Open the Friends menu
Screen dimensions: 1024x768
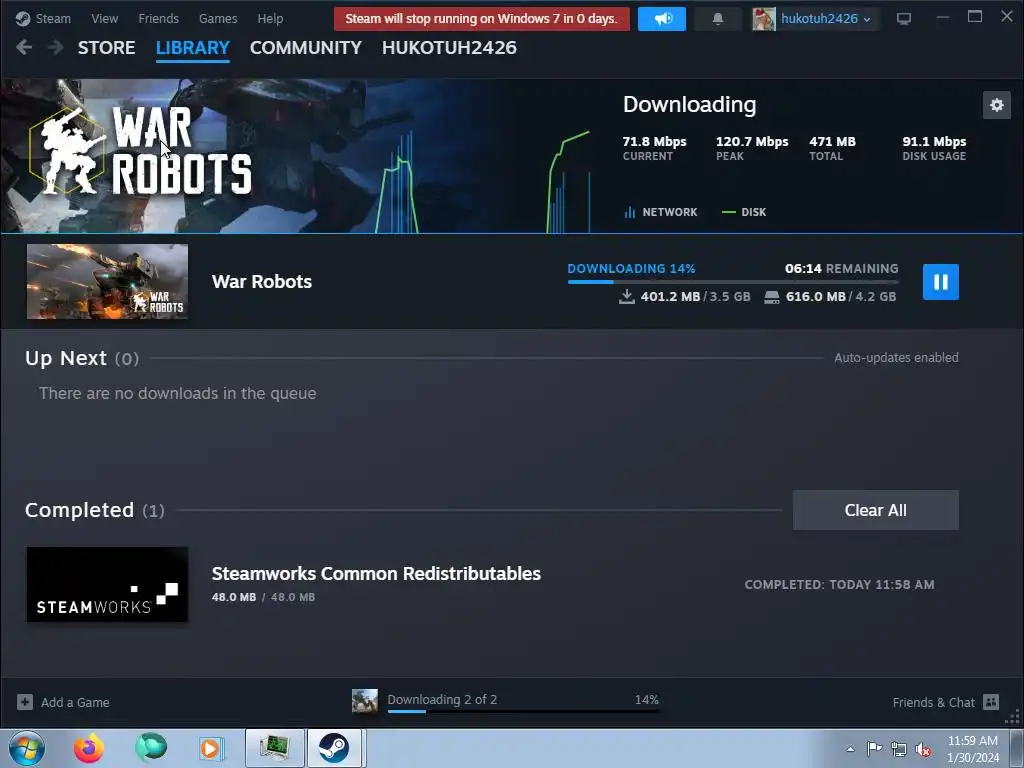[158, 18]
